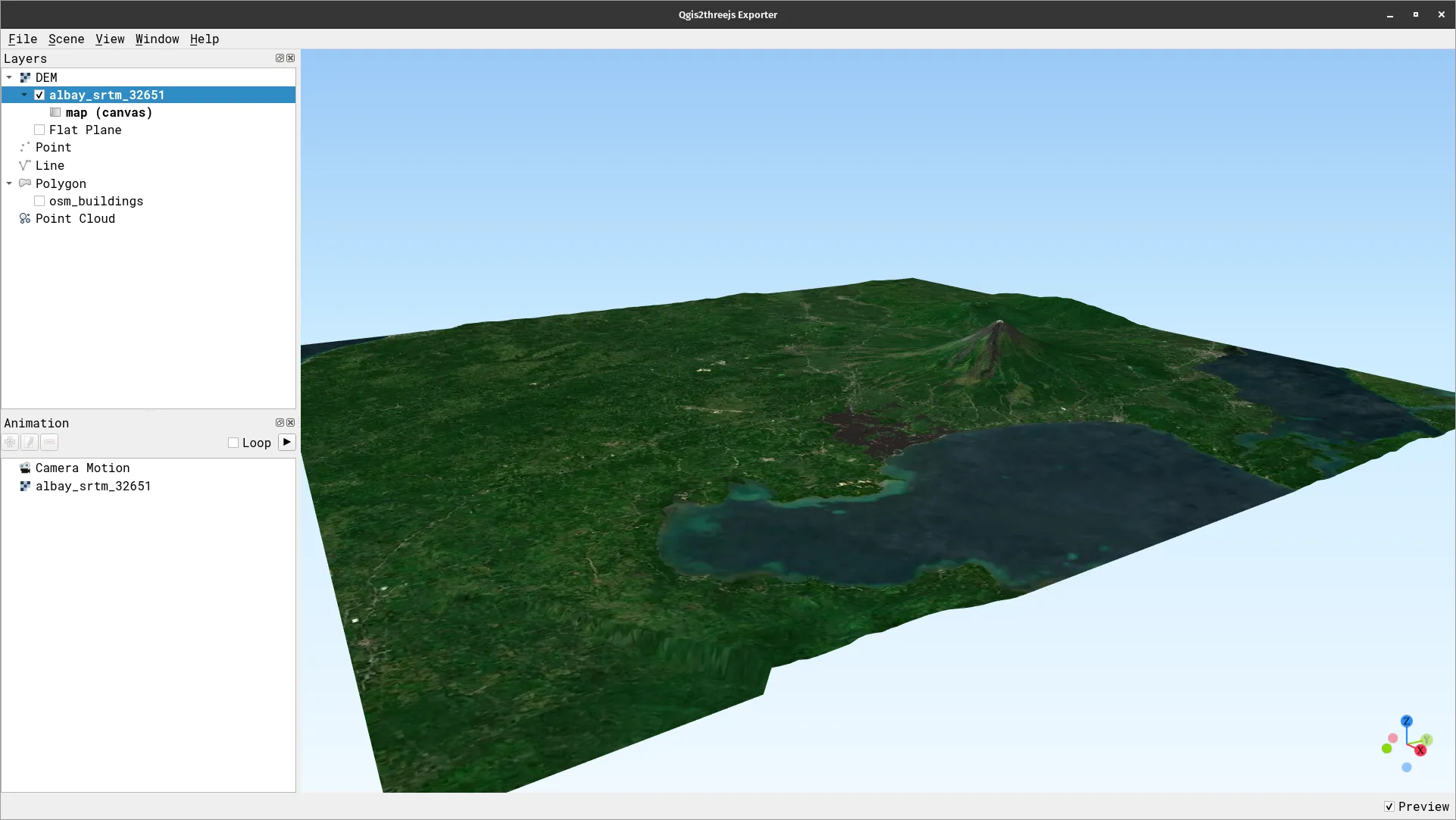The image size is (1456, 820).
Task: Select the osm_buildings layer
Action: [95, 201]
